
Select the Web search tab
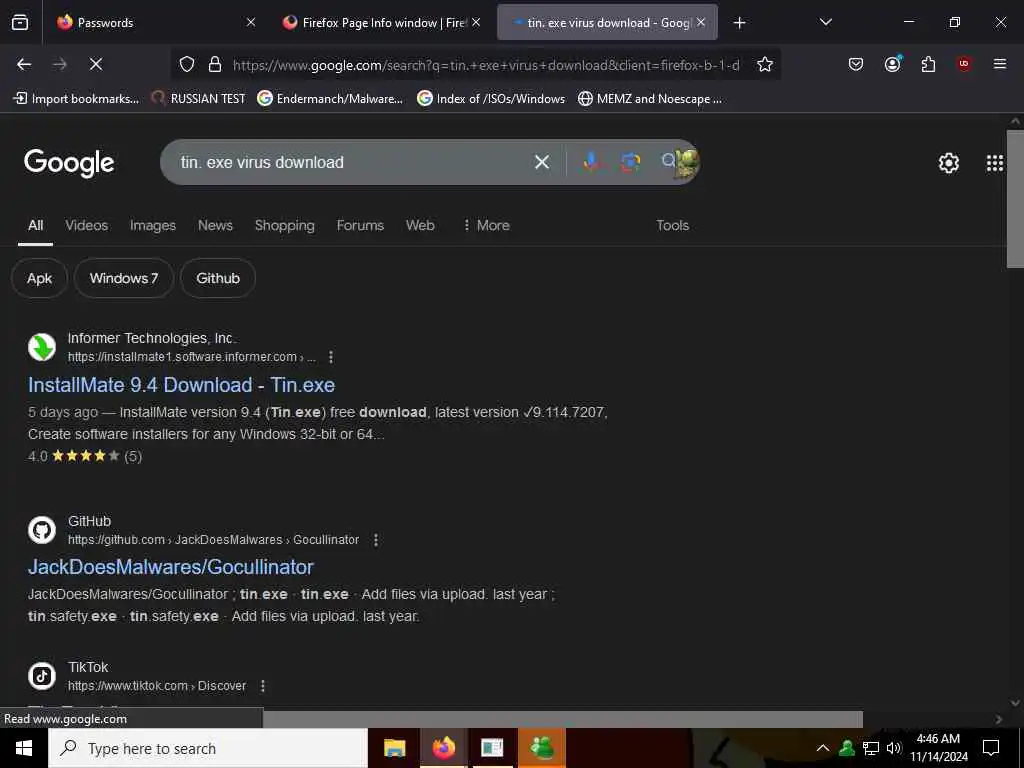tap(420, 225)
